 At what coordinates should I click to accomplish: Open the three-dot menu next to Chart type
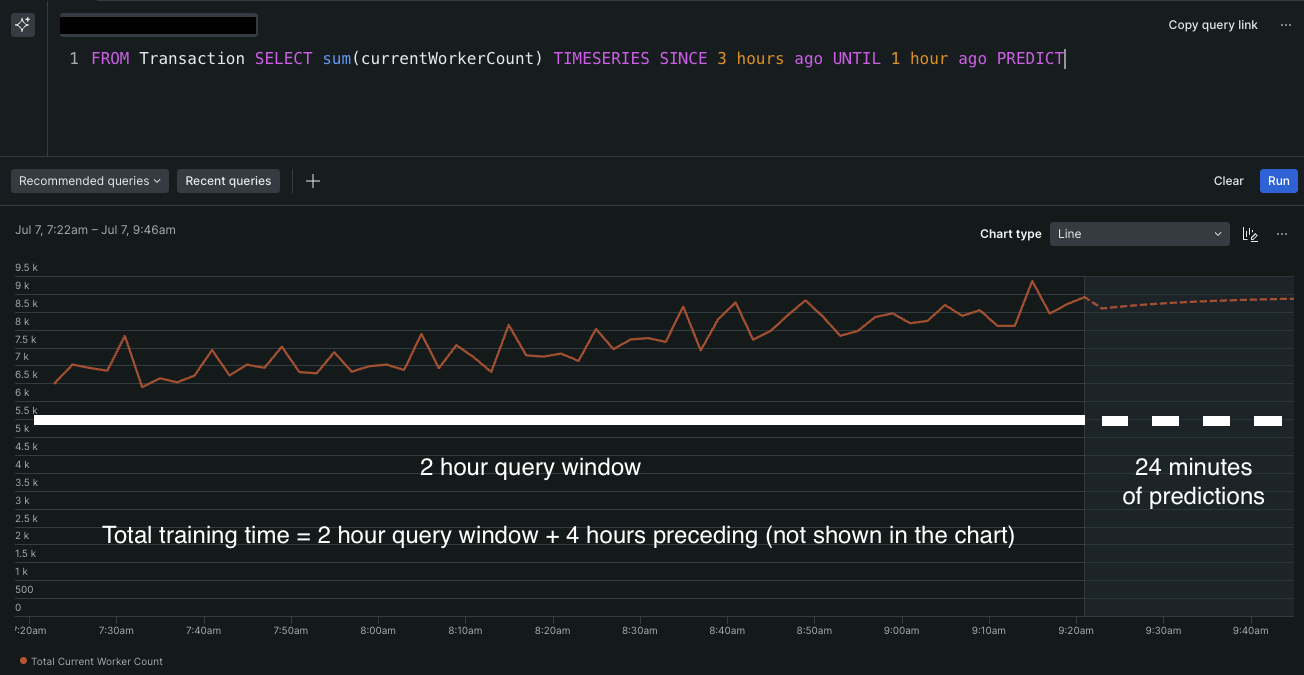click(x=1282, y=234)
